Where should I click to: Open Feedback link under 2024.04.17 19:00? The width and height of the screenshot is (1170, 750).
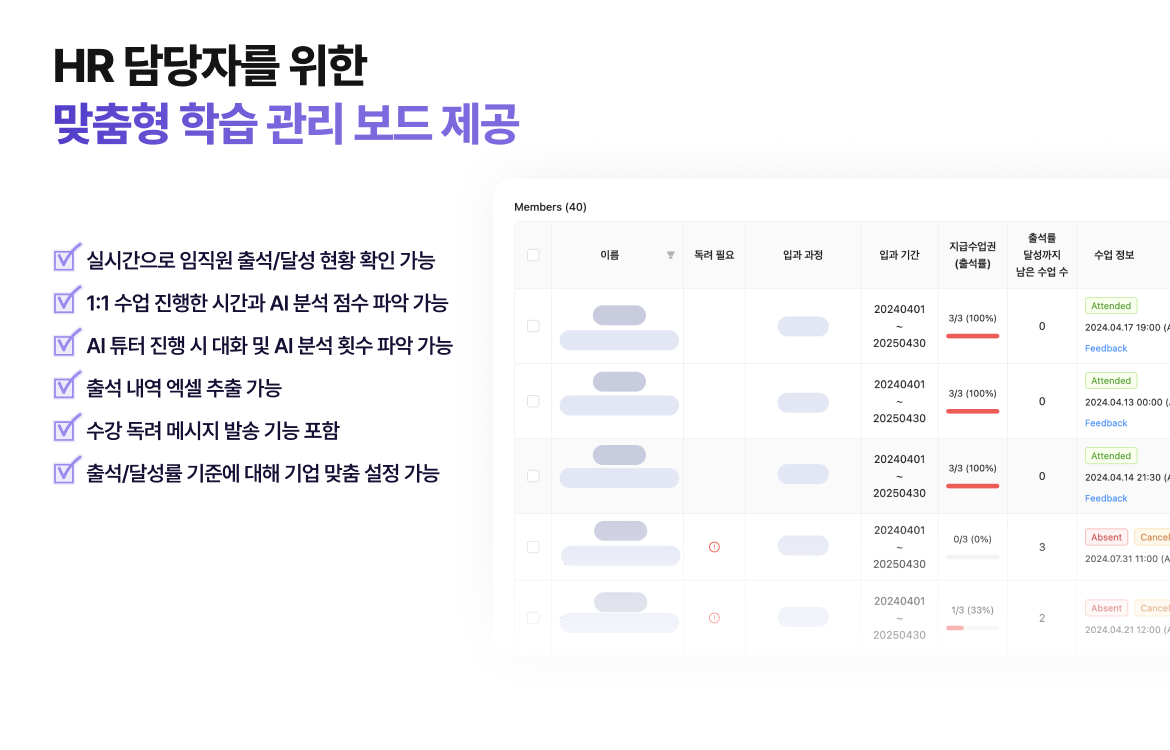coord(1106,349)
